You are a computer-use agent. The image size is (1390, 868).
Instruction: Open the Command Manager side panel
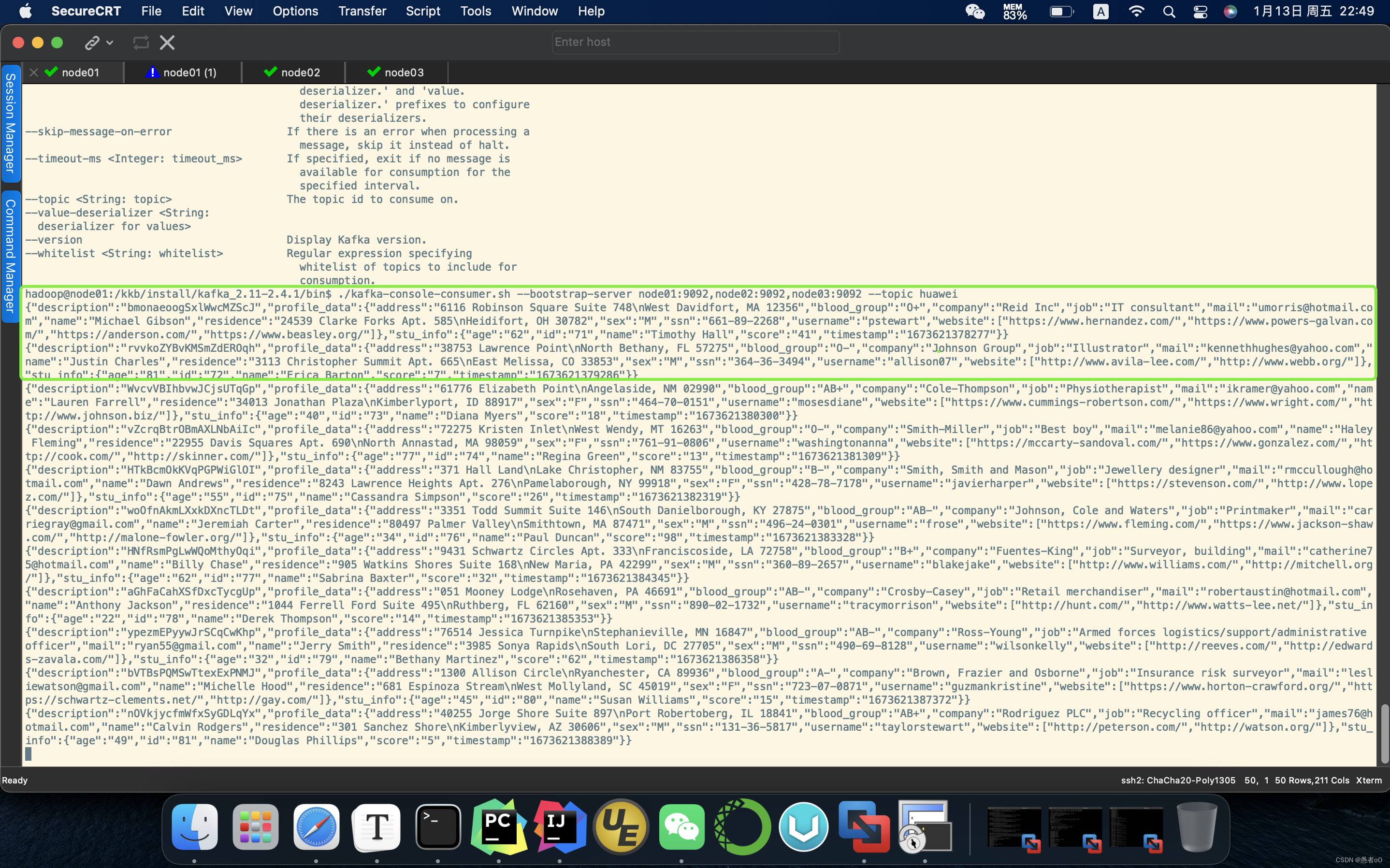pyautogui.click(x=10, y=256)
